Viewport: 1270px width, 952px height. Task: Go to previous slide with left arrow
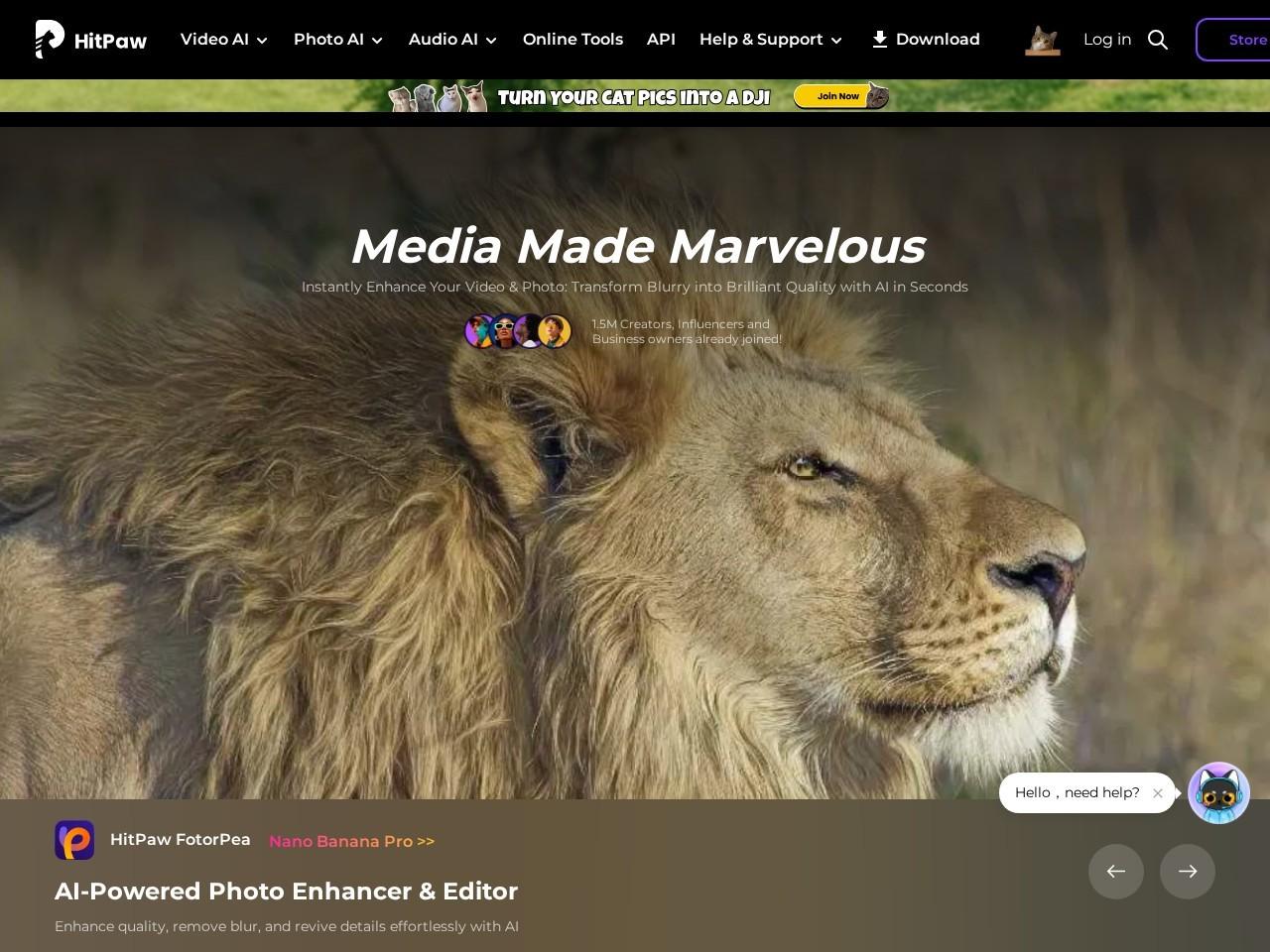click(x=1116, y=872)
